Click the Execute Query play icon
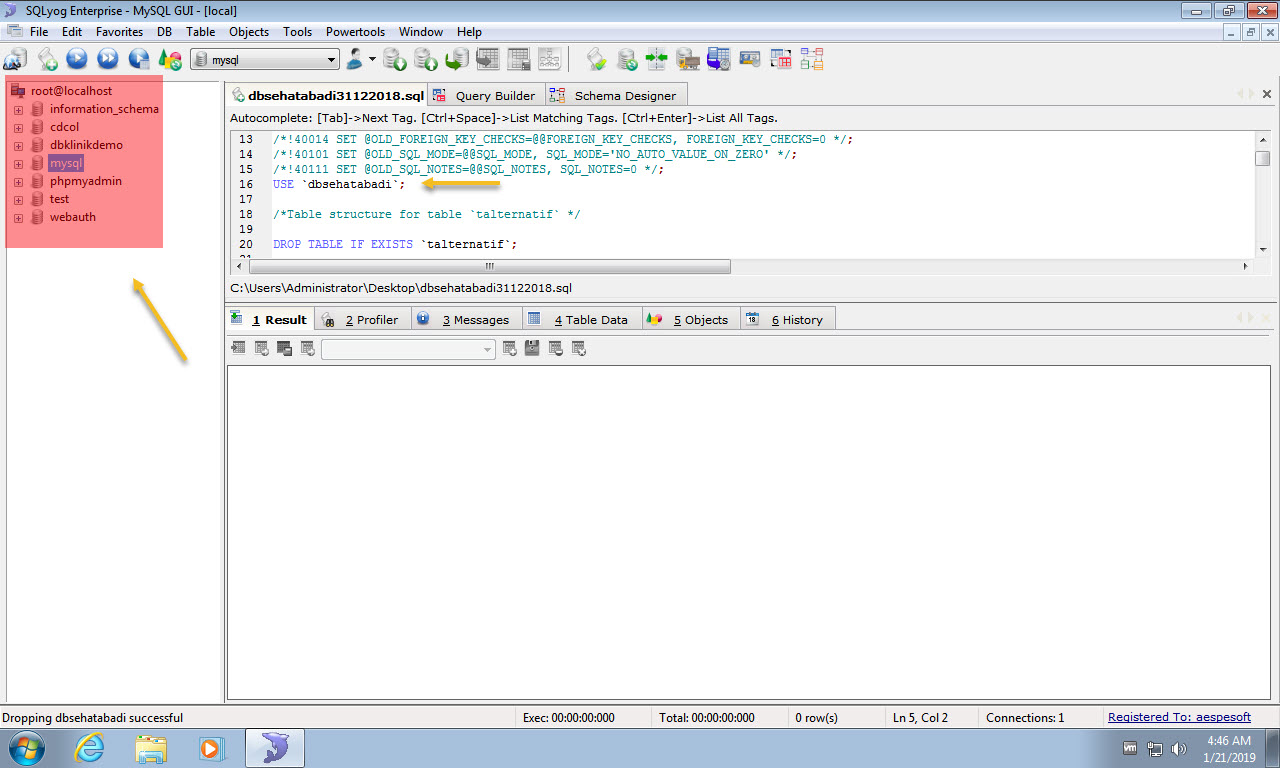The image size is (1280, 768). click(77, 59)
